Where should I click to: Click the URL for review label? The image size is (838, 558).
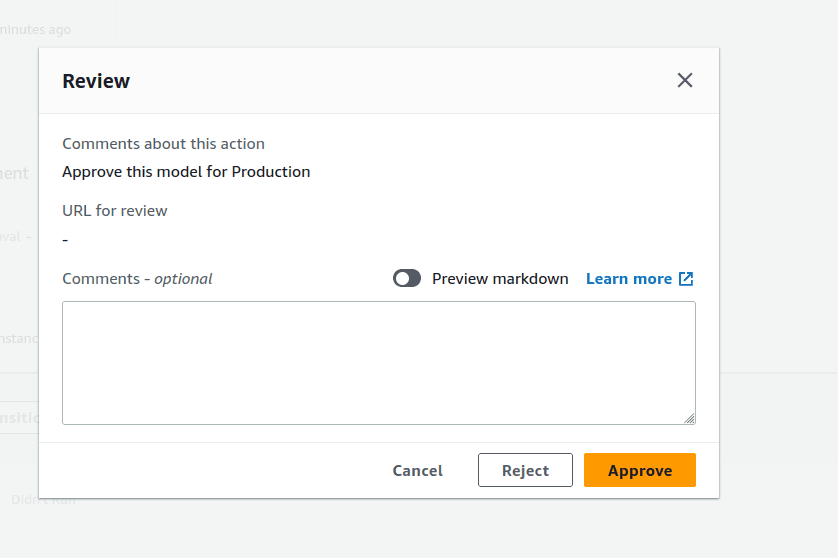[115, 211]
